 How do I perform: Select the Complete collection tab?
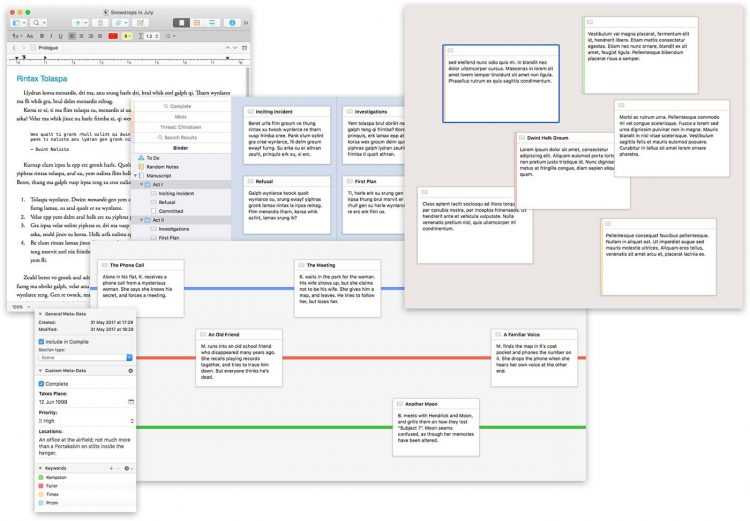pyautogui.click(x=180, y=106)
